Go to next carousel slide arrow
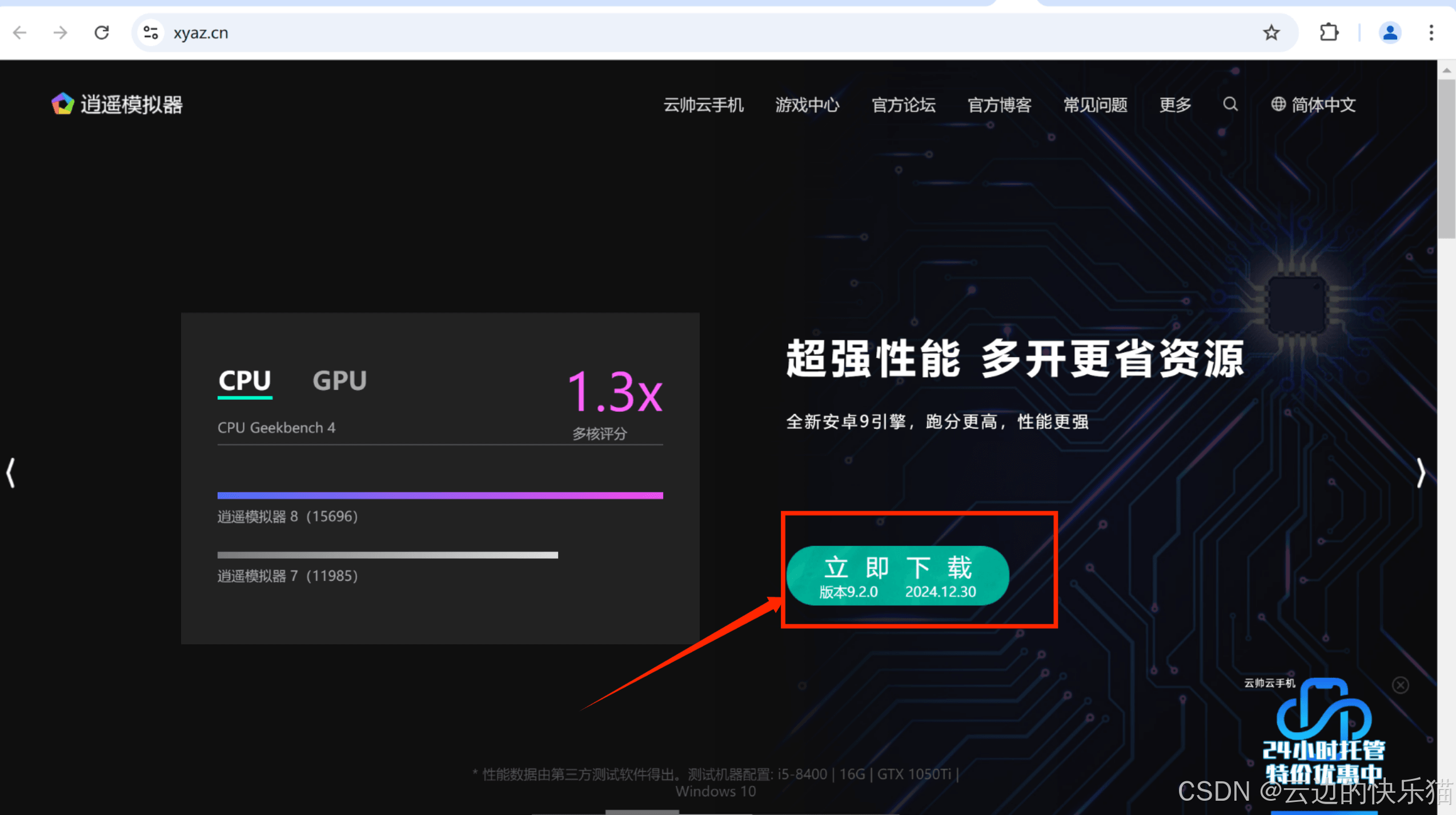1456x815 pixels. tap(1421, 473)
